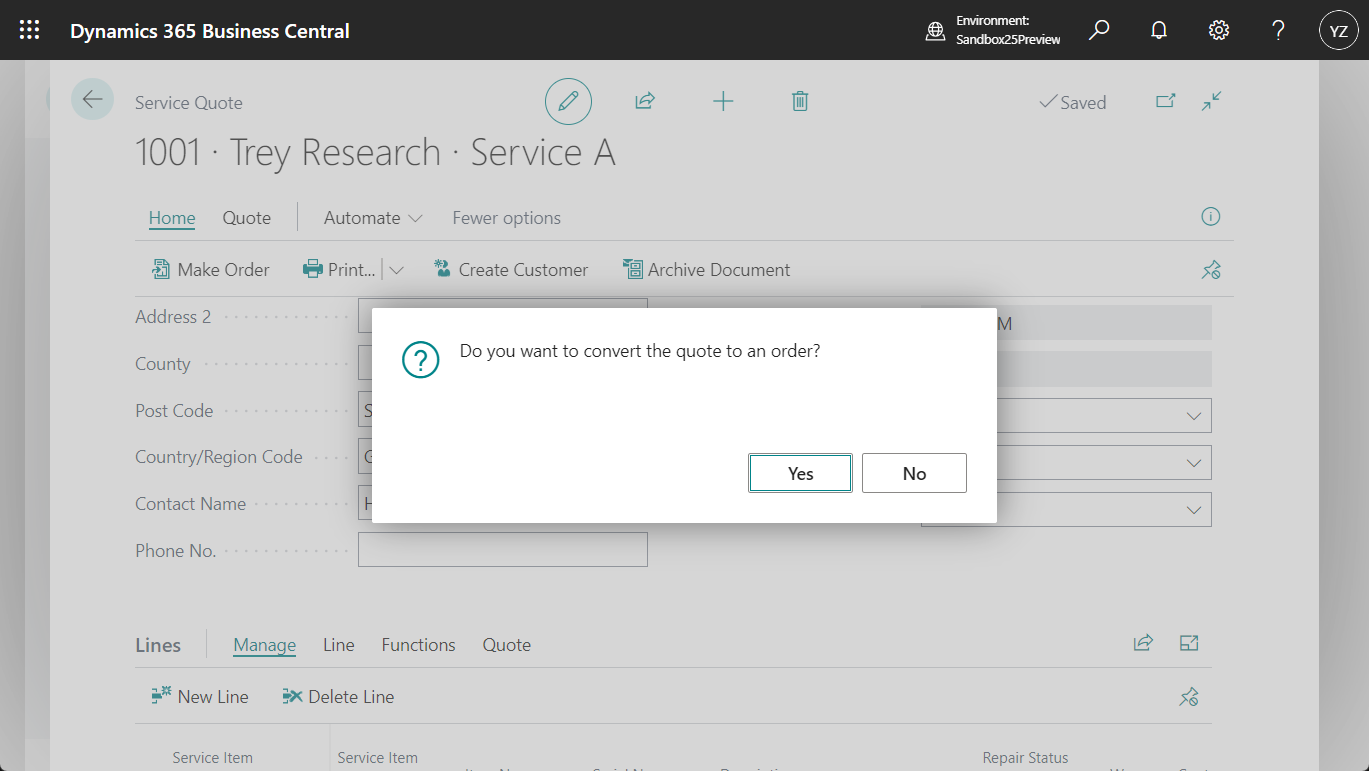1369x771 pixels.
Task: Switch to the Quote ribbon tab
Action: click(246, 217)
